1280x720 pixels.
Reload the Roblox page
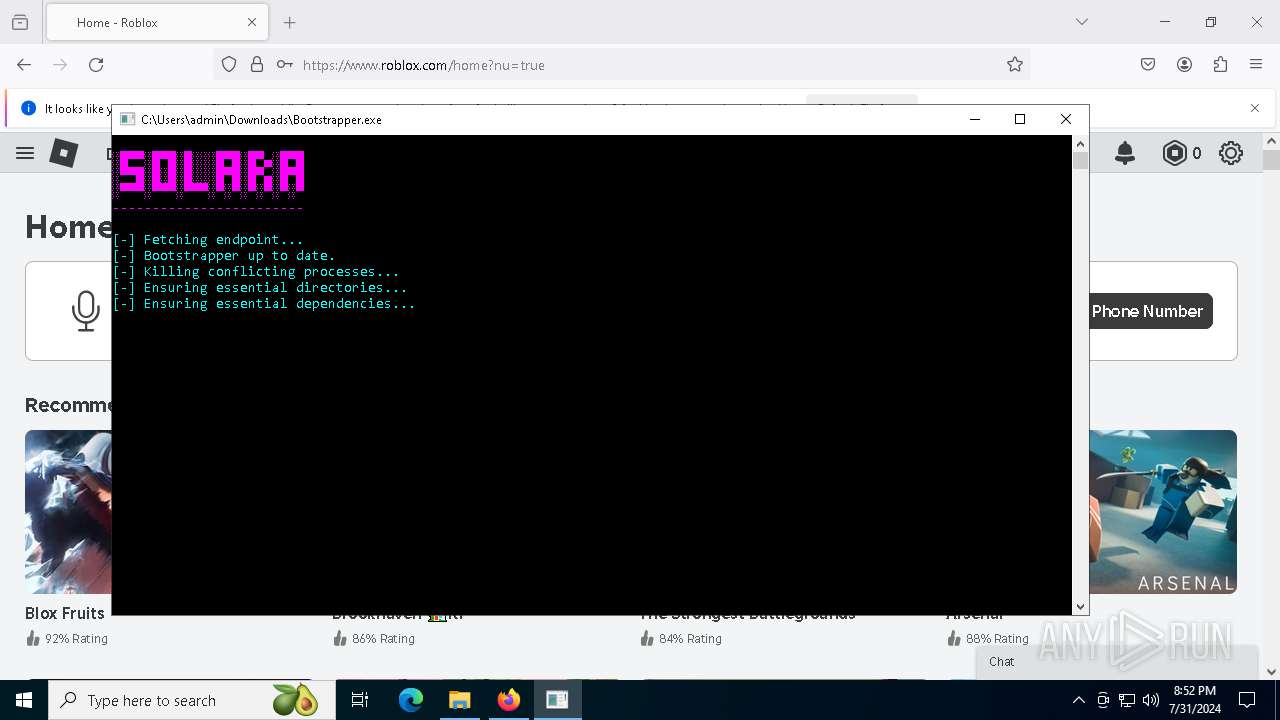coord(96,65)
